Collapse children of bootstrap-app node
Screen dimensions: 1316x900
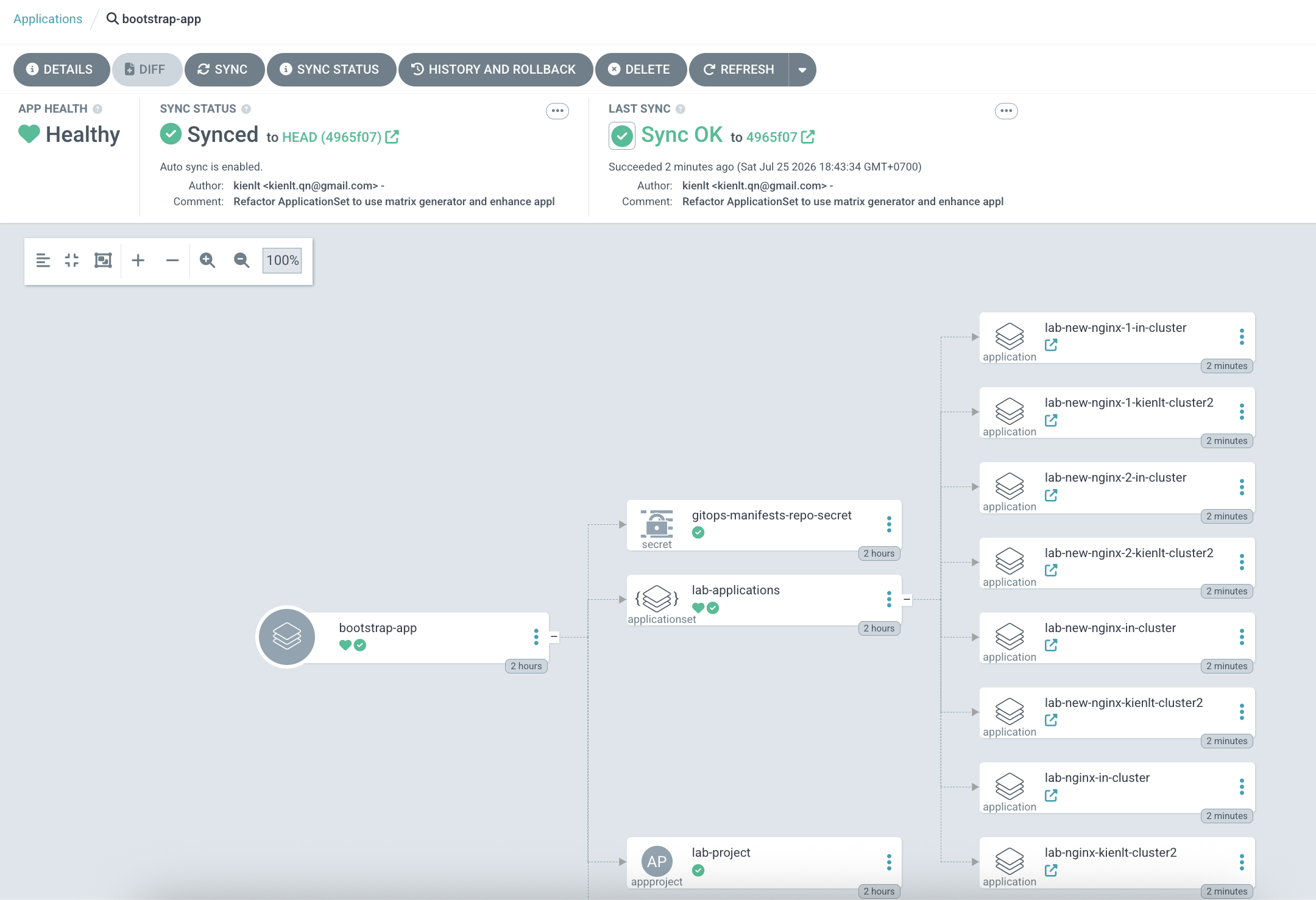(x=554, y=636)
